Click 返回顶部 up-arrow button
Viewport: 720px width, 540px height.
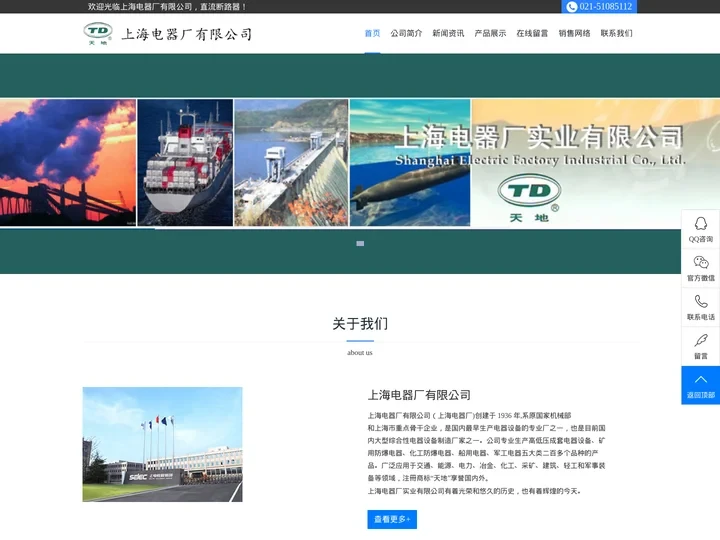[x=701, y=385]
